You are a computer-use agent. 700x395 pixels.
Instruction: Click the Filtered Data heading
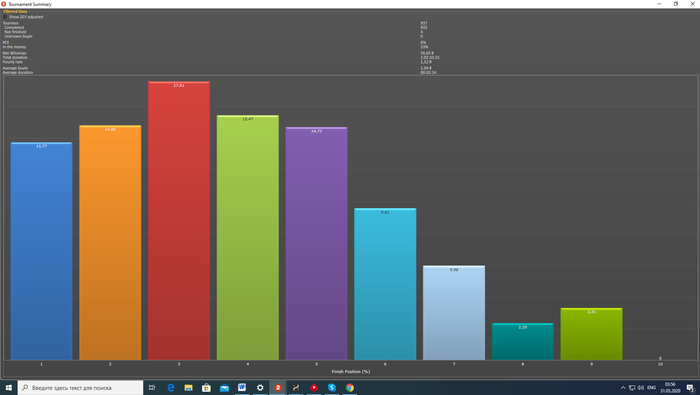click(x=15, y=12)
